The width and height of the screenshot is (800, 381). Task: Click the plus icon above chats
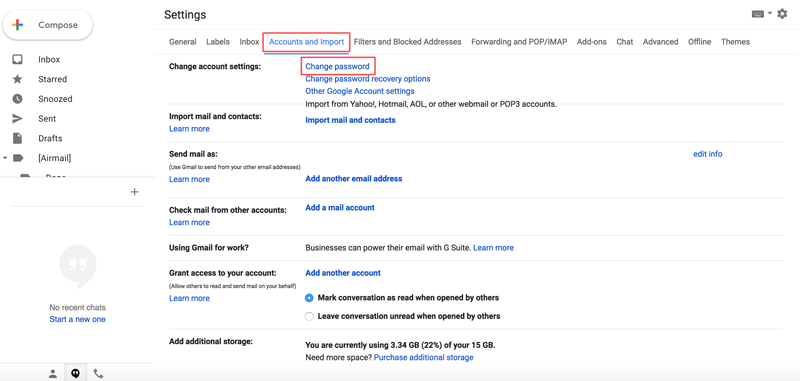tap(135, 192)
